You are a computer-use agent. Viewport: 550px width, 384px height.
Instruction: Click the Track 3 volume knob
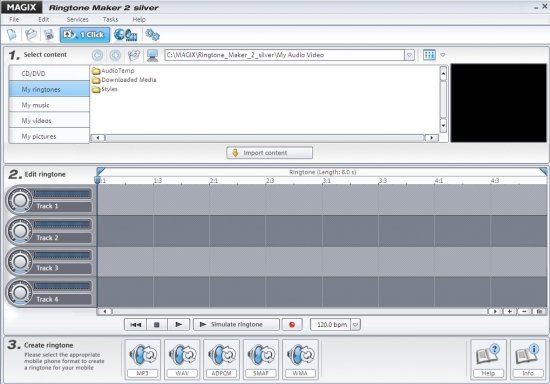point(20,262)
